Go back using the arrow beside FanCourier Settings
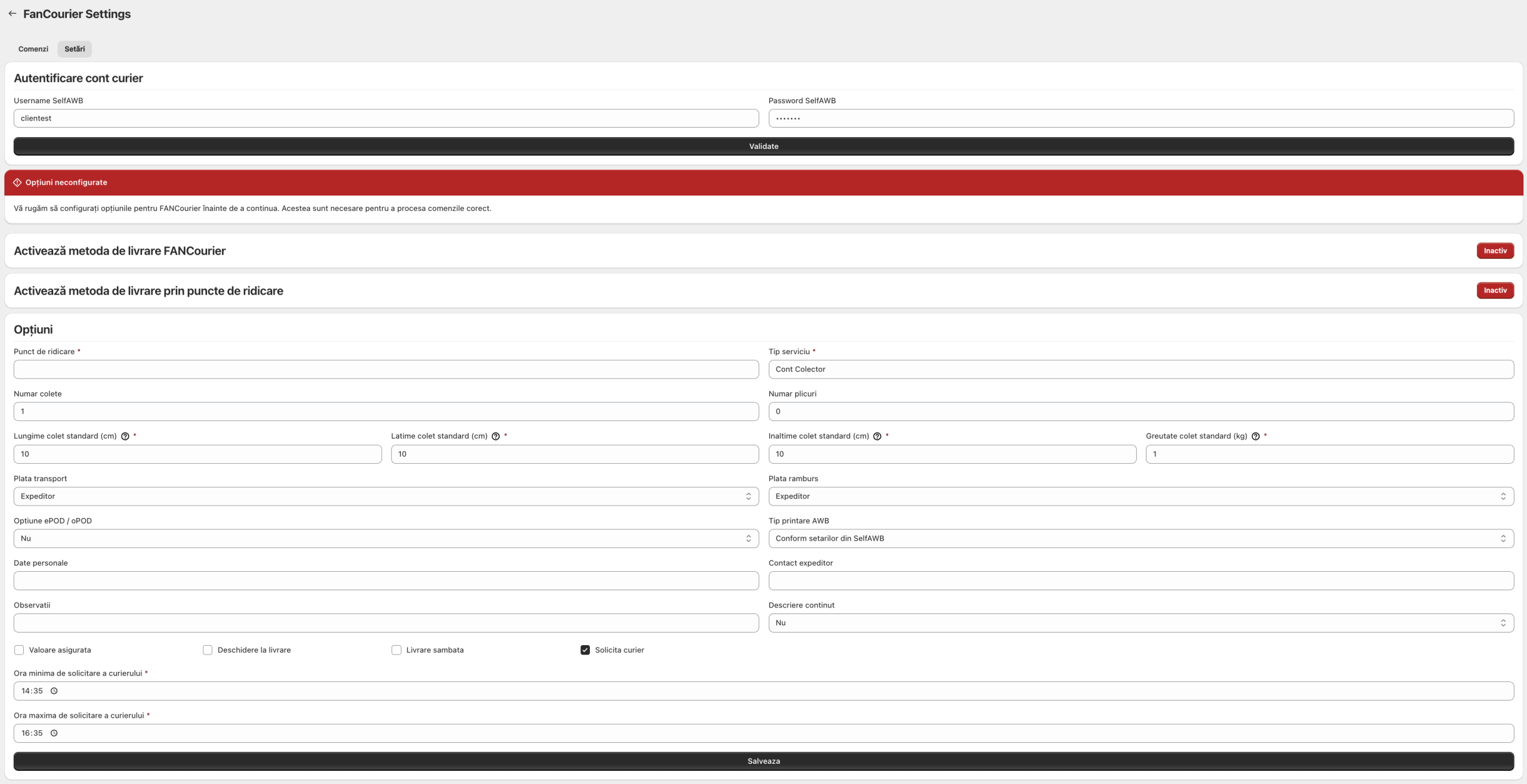The height and width of the screenshot is (784, 1527). 12,14
